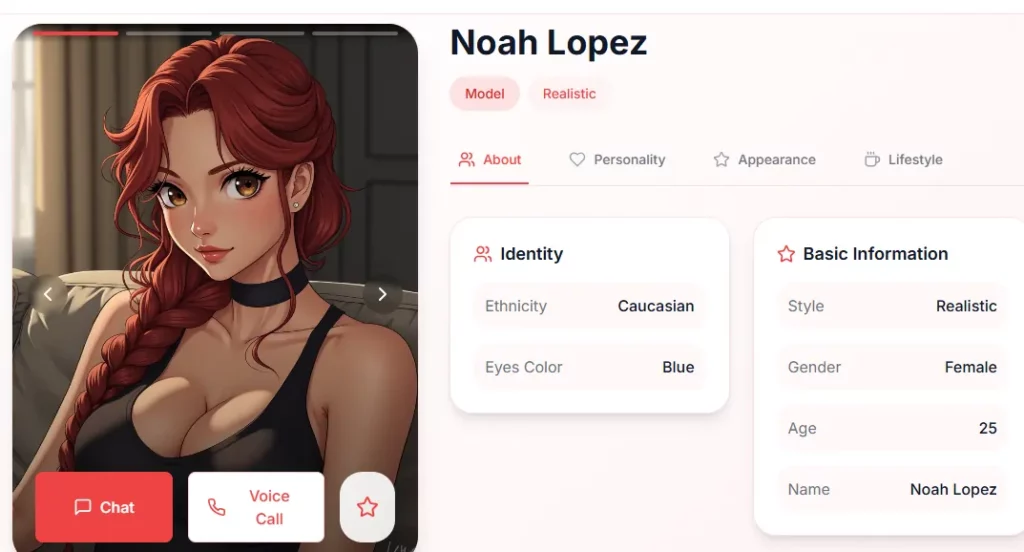This screenshot has width=1024, height=552.
Task: Click the phone icon in Voice Call
Action: click(x=216, y=507)
